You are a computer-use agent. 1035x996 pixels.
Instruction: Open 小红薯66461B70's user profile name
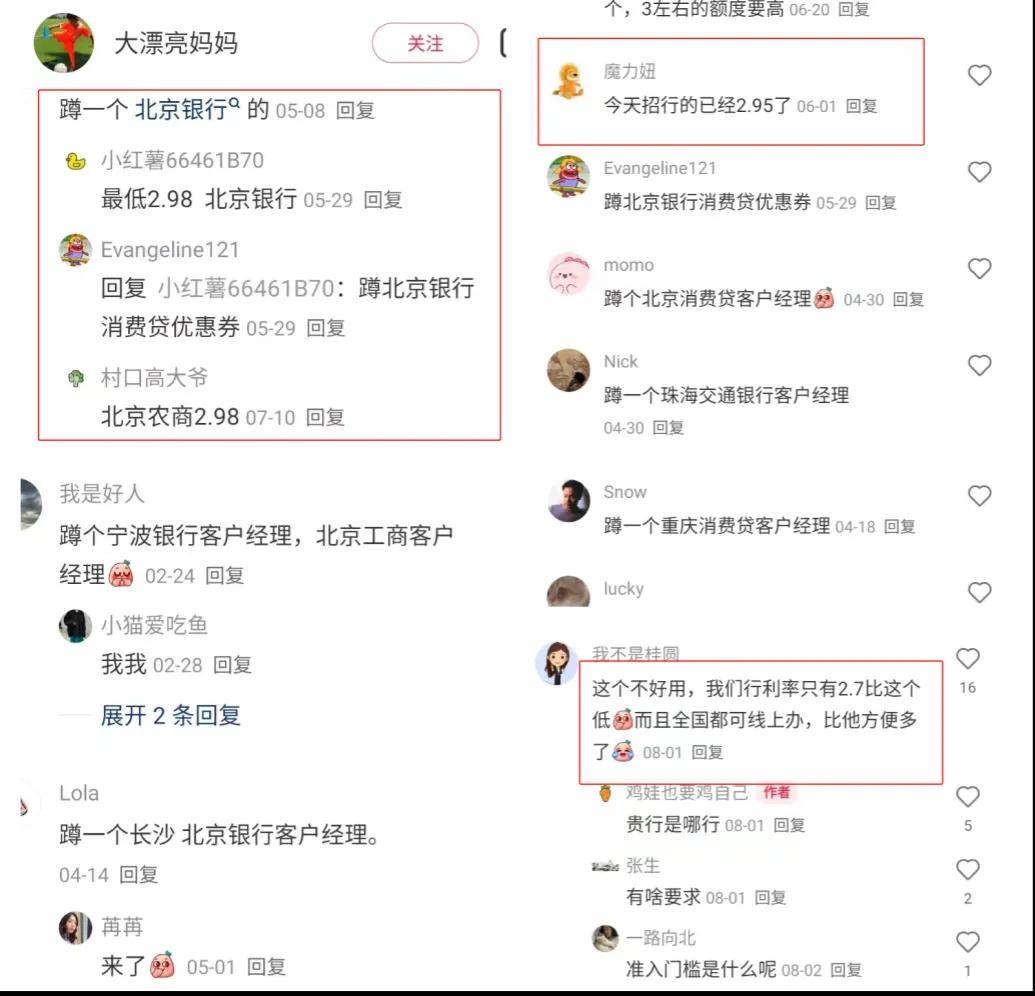[x=182, y=160]
